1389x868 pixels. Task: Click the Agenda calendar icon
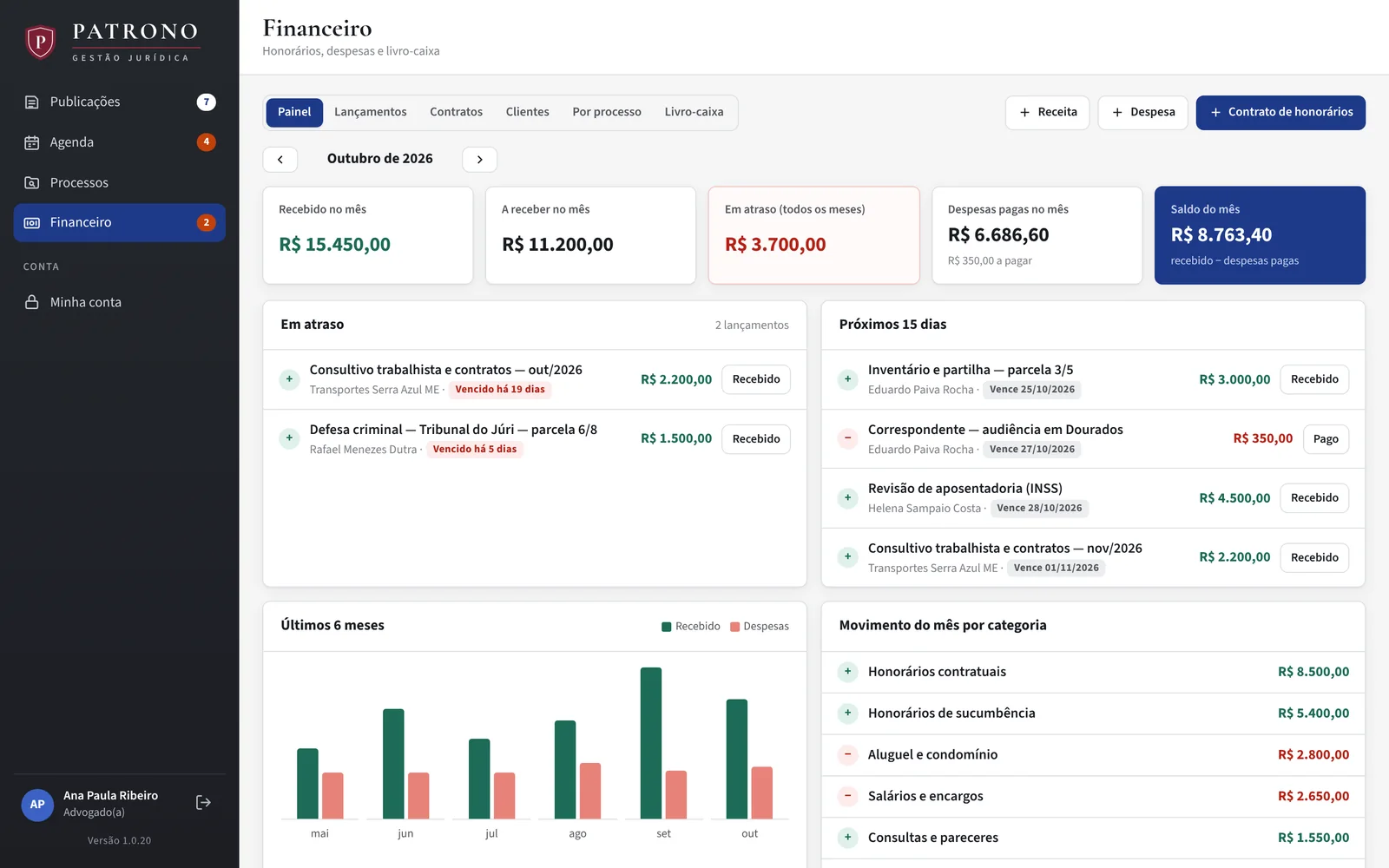[x=32, y=142]
